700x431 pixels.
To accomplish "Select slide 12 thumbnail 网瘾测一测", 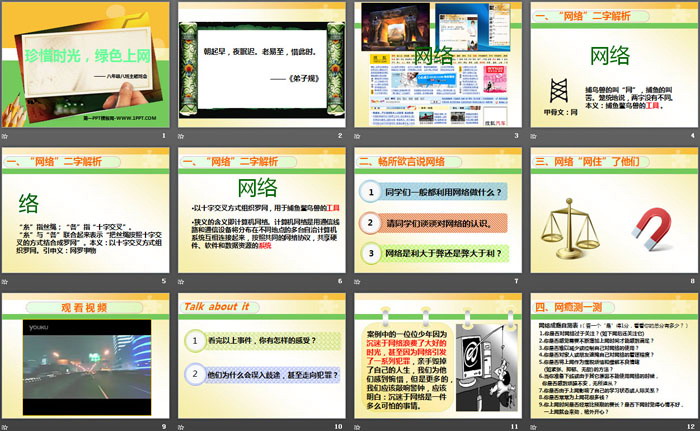I will coord(614,356).
